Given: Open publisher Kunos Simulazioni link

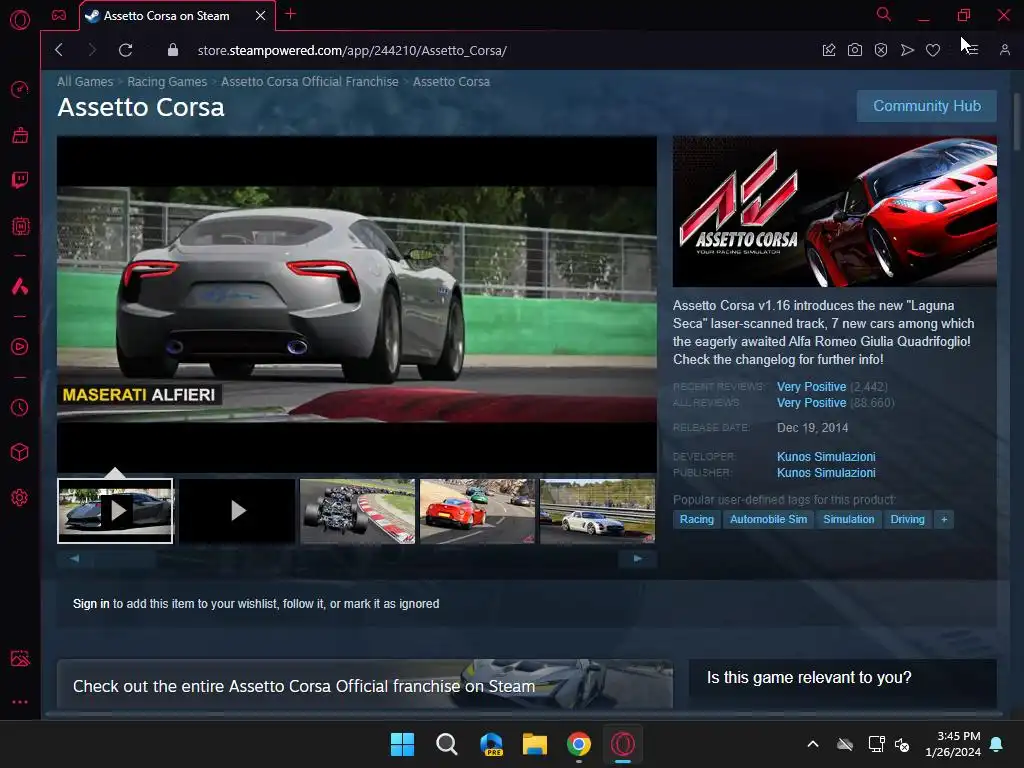Looking at the screenshot, I should pyautogui.click(x=826, y=473).
